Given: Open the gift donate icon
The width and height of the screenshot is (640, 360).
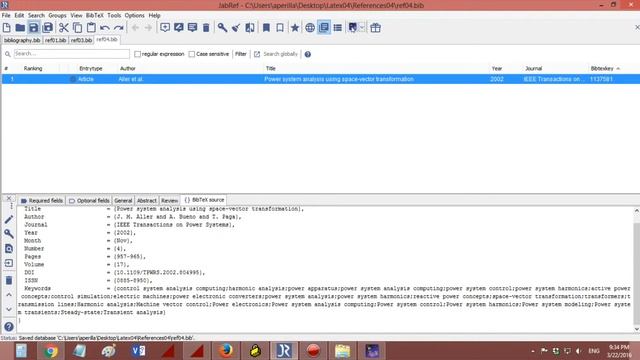Looking at the screenshot, I should [376, 28].
